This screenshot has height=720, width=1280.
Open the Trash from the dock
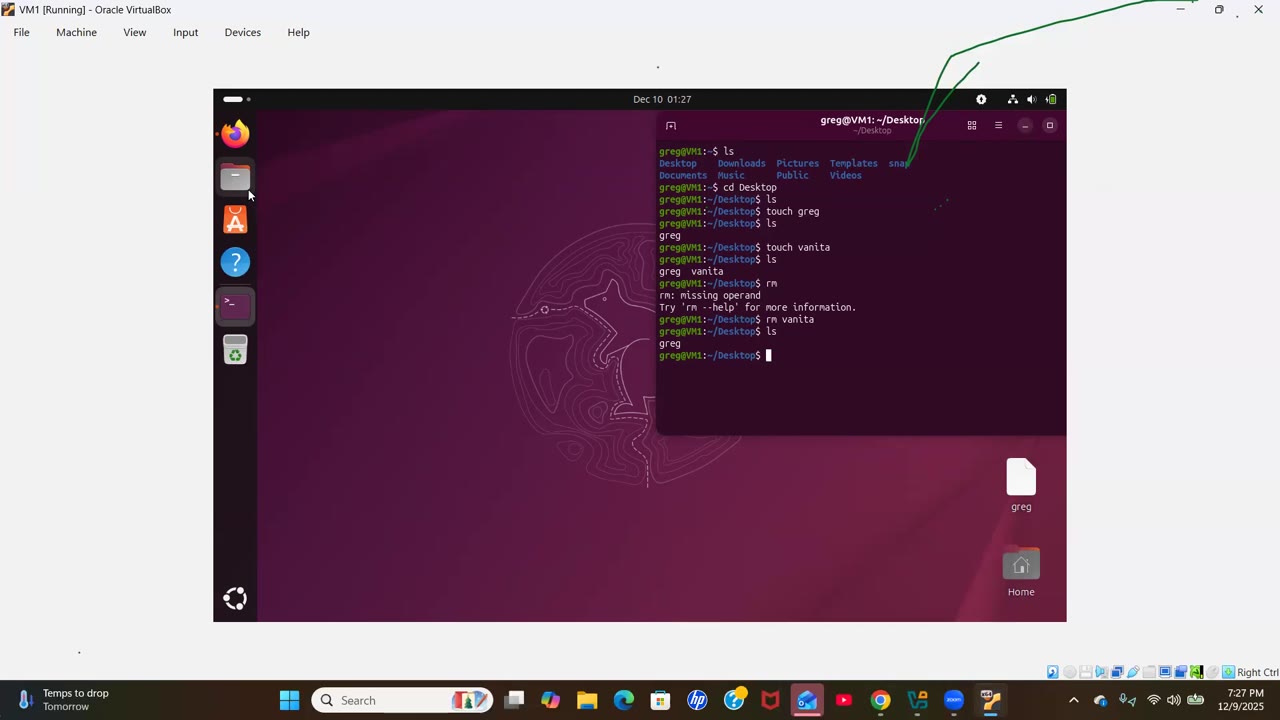tap(235, 350)
